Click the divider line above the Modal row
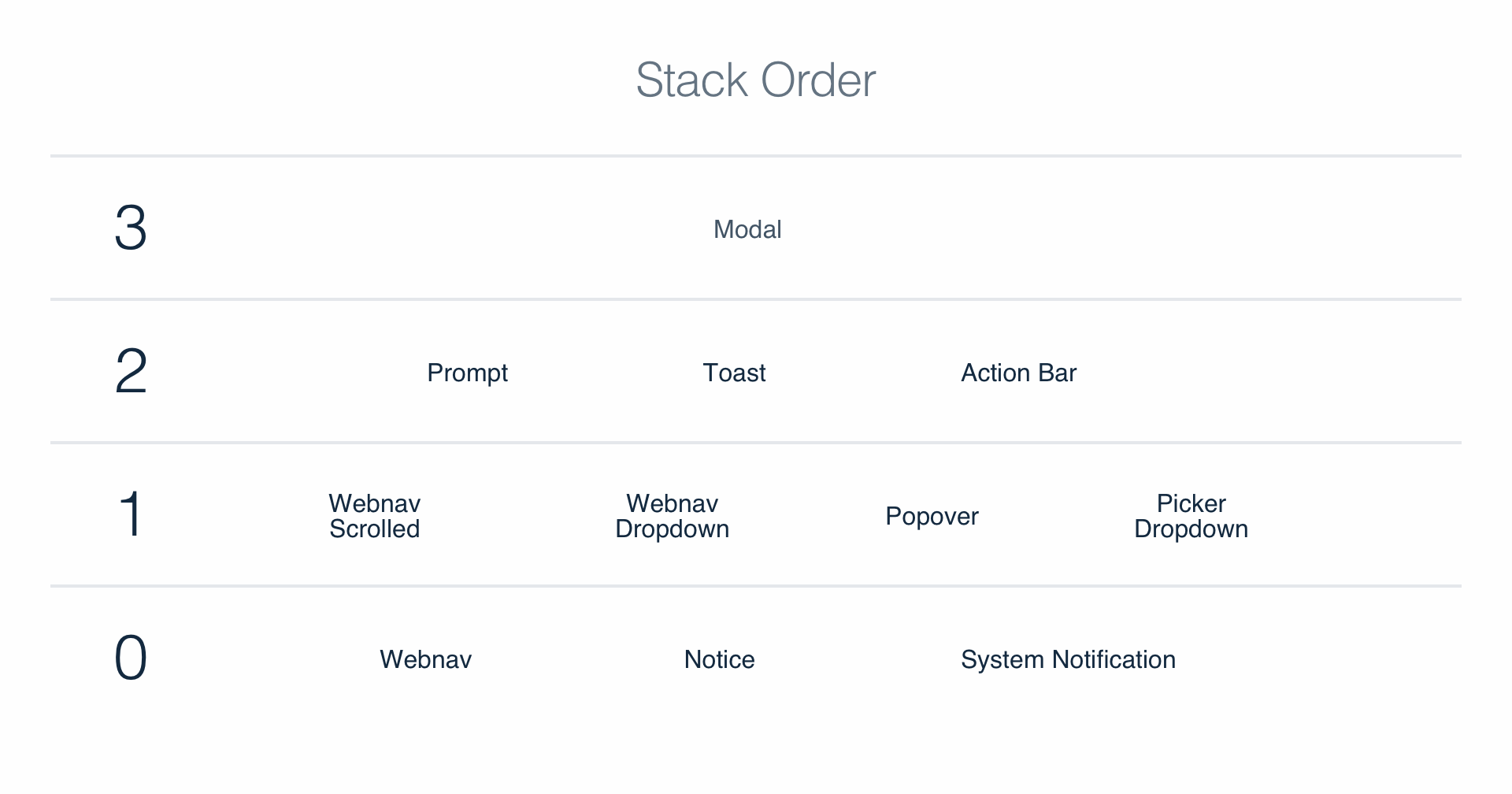The width and height of the screenshot is (1512, 794). [756, 156]
